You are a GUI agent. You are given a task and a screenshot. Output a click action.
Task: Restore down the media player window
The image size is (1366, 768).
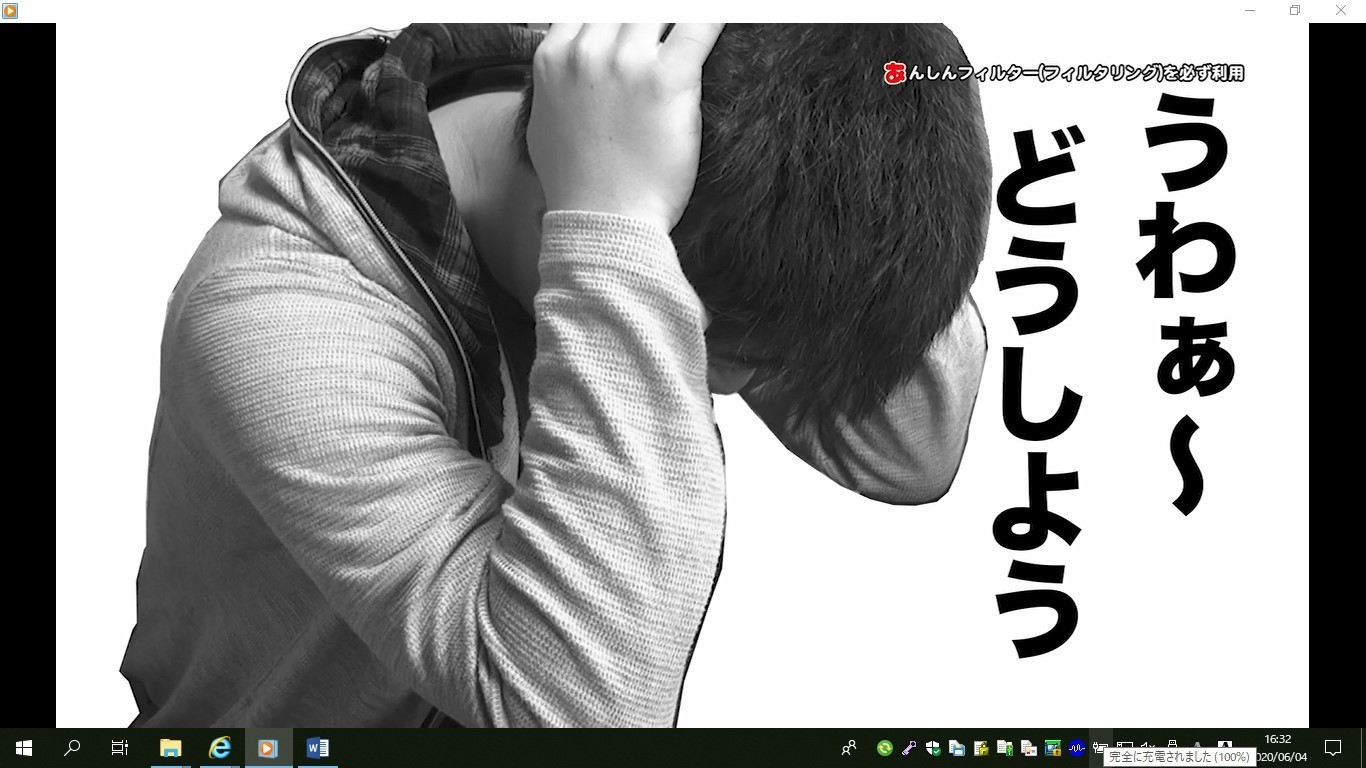(1295, 10)
